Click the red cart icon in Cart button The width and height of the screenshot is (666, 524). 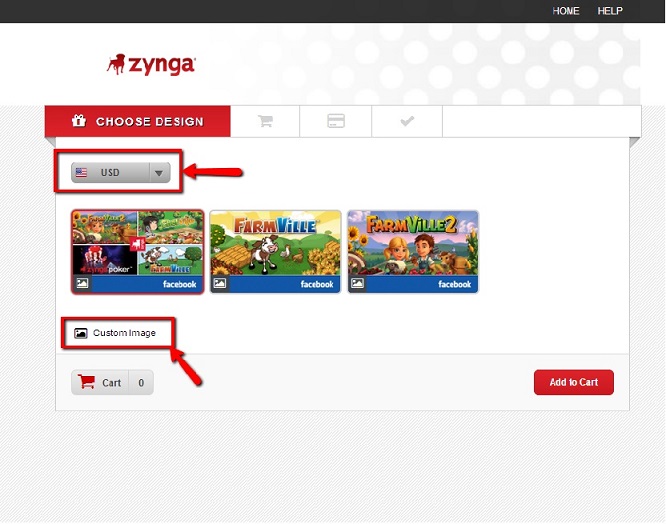pos(87,382)
